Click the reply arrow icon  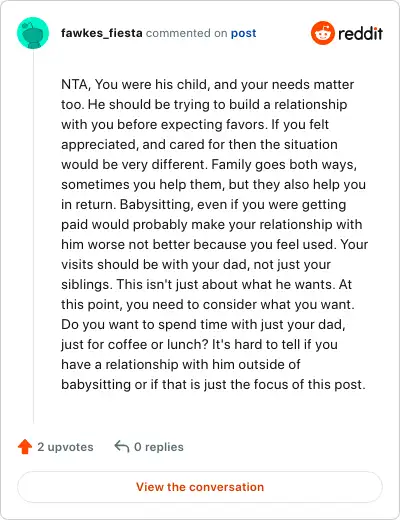[x=122, y=446]
